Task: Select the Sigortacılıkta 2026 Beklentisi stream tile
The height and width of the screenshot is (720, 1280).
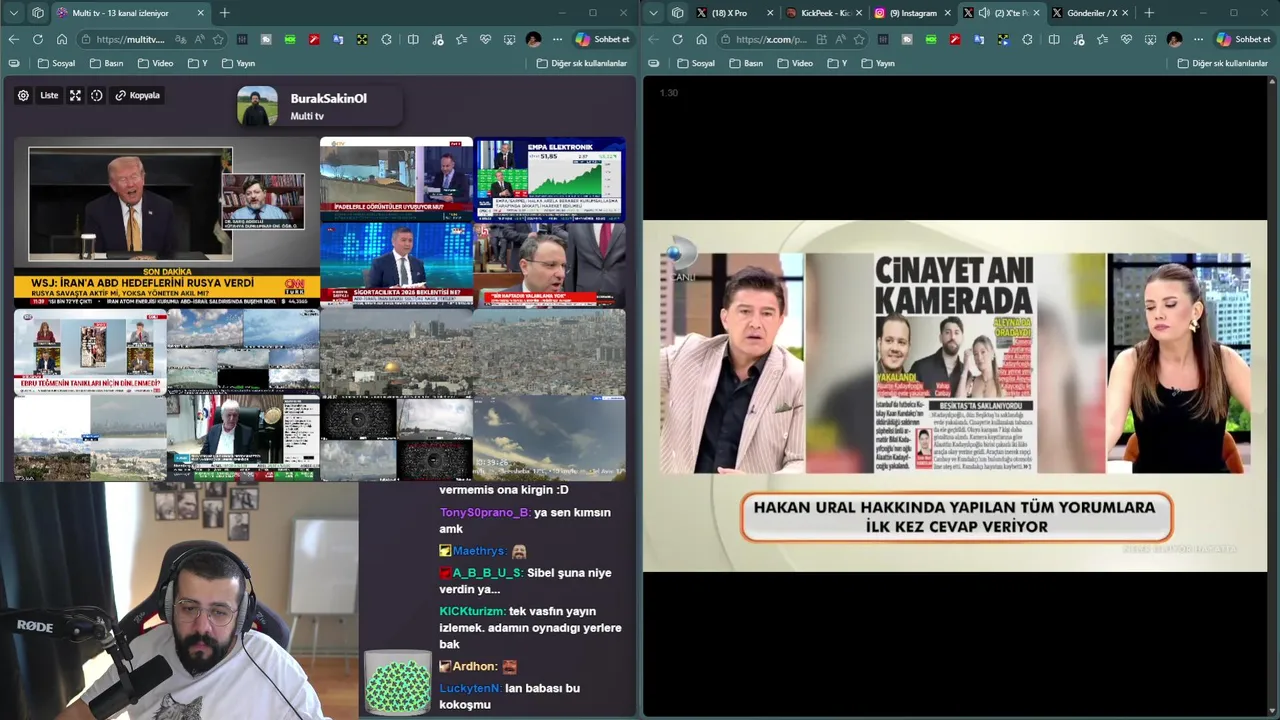Action: coord(396,265)
